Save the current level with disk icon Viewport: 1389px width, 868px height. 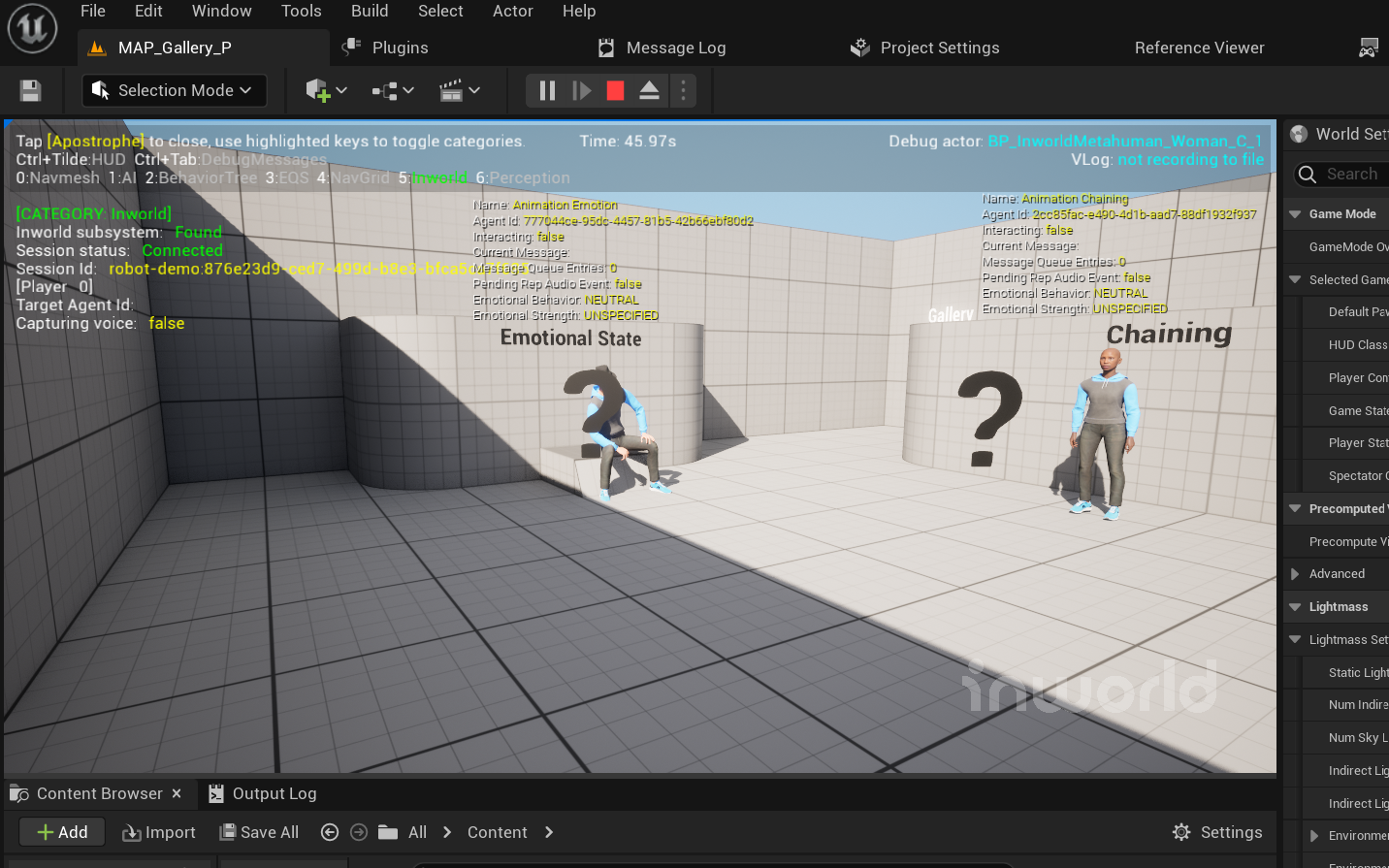pos(30,91)
